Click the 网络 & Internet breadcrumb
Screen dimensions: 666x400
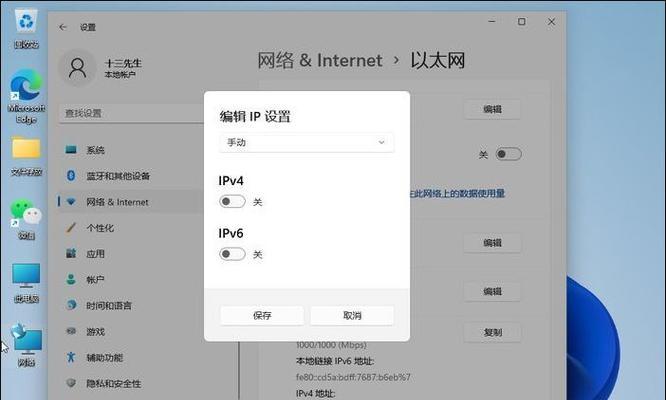(x=320, y=60)
